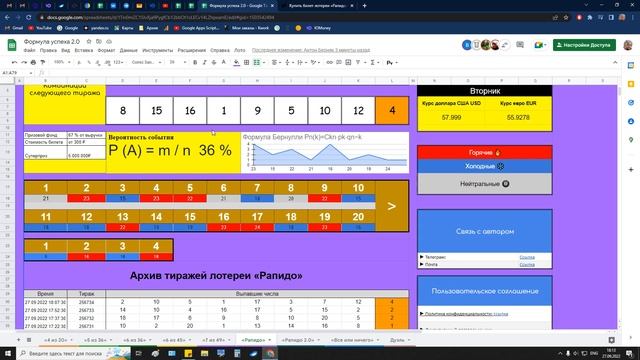
Task: Open the functions (sigma) dropdown
Action: [374, 62]
